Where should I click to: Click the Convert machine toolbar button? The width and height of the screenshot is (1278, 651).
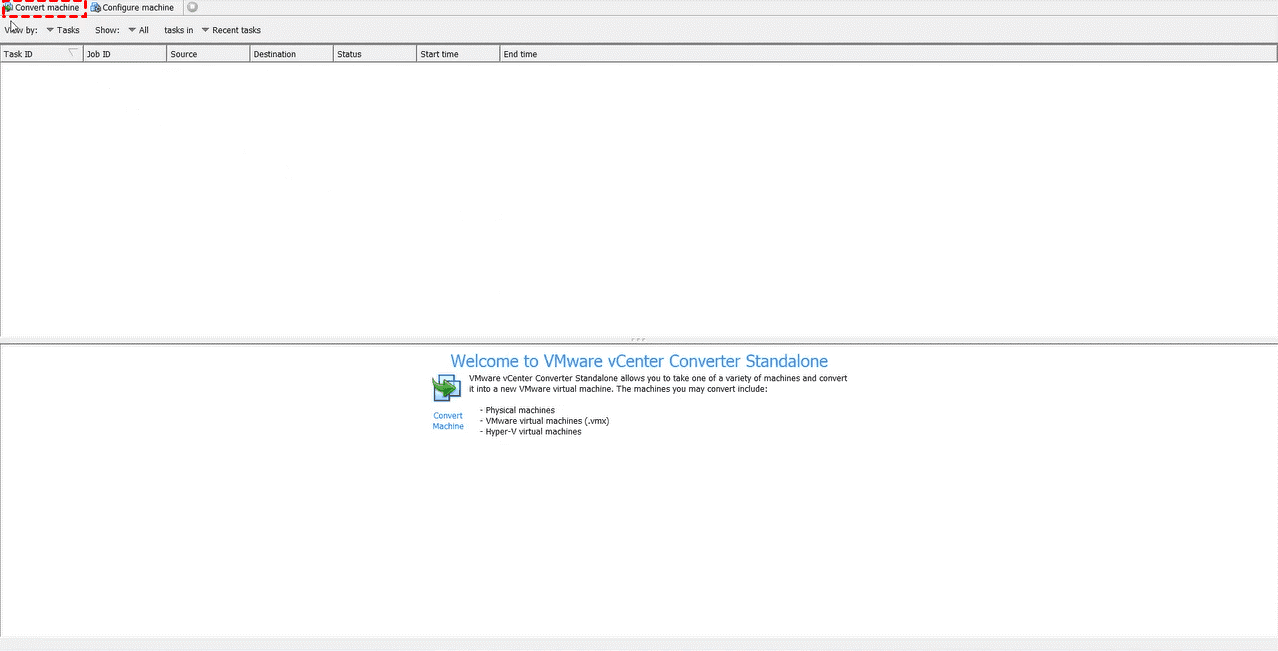pyautogui.click(x=45, y=8)
